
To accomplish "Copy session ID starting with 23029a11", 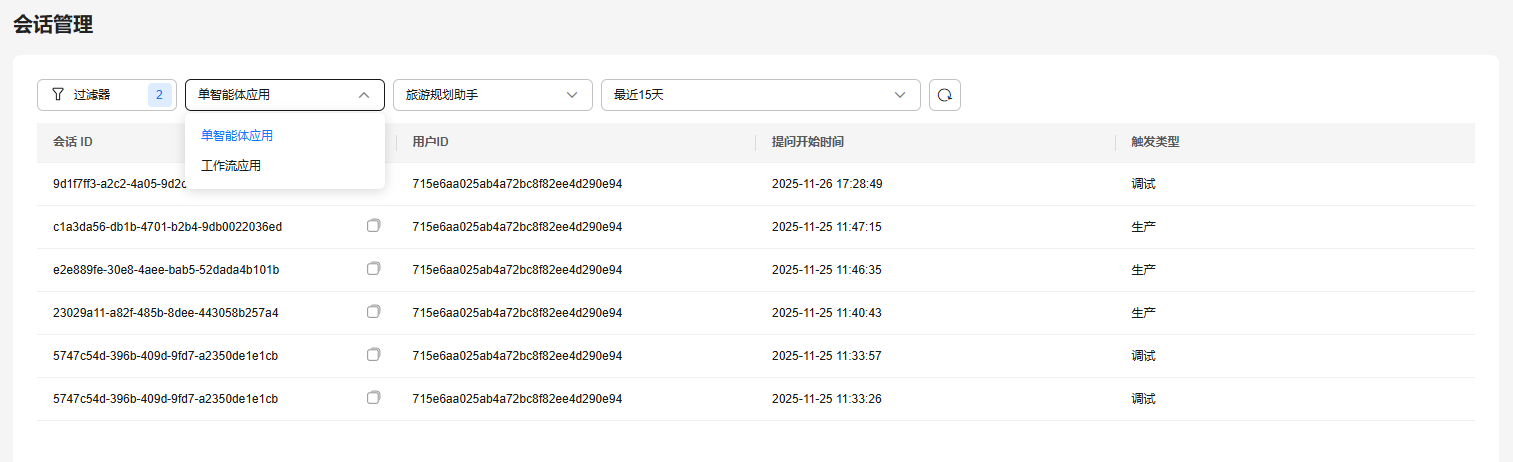I will (x=374, y=312).
